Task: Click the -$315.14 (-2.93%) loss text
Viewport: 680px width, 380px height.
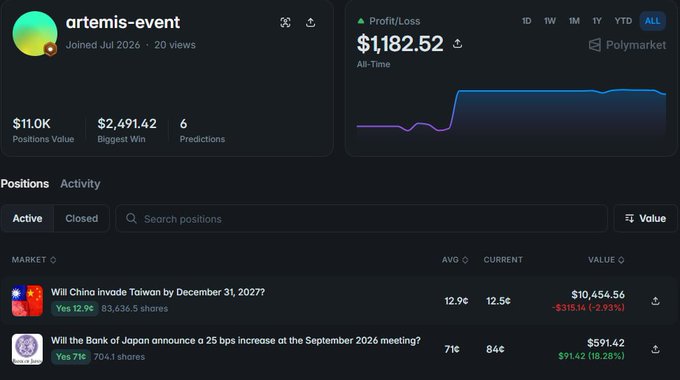Action: coord(588,308)
